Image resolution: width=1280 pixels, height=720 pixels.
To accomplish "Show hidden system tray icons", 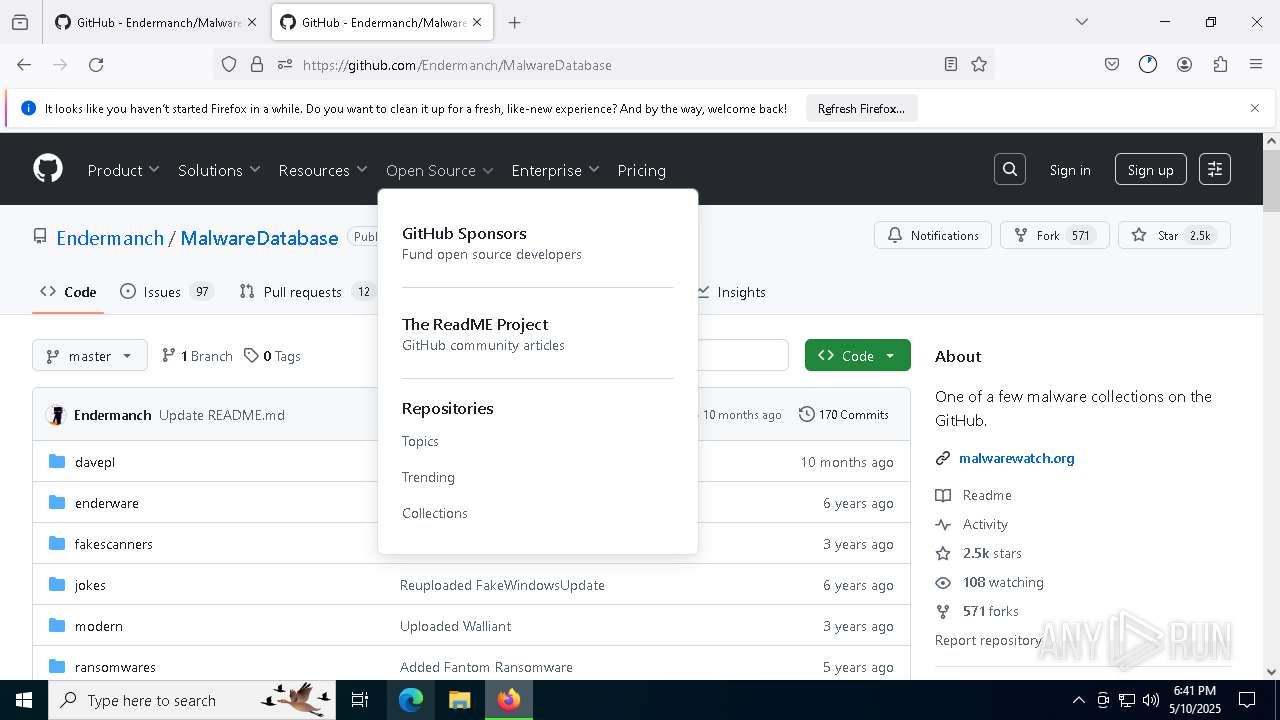I will click(1078, 700).
